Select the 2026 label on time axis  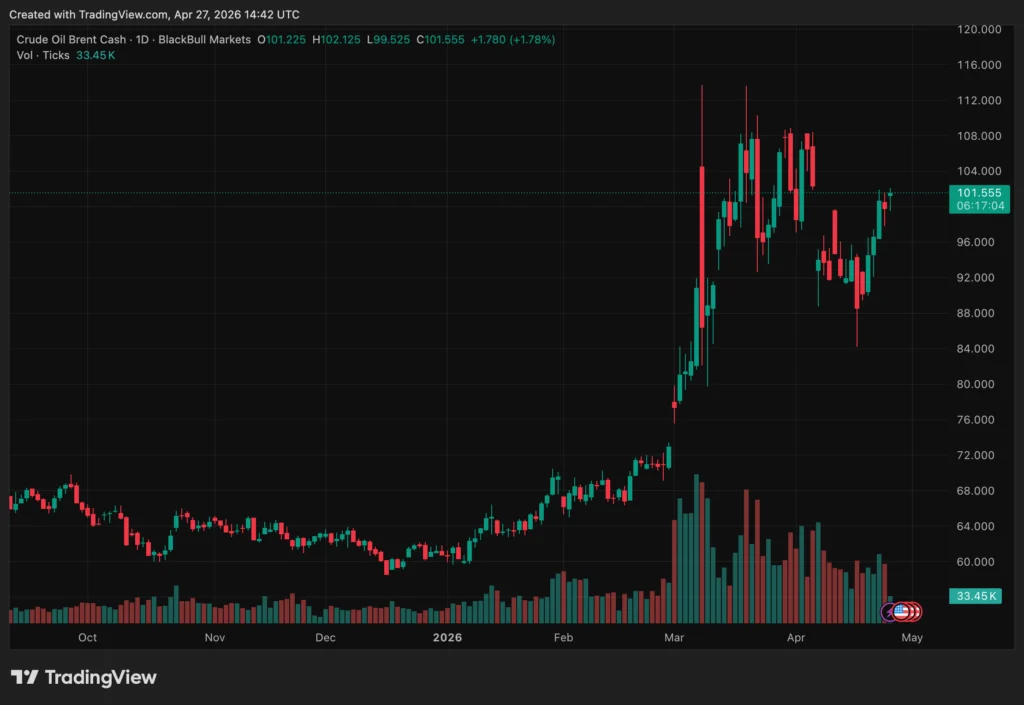[x=447, y=637]
